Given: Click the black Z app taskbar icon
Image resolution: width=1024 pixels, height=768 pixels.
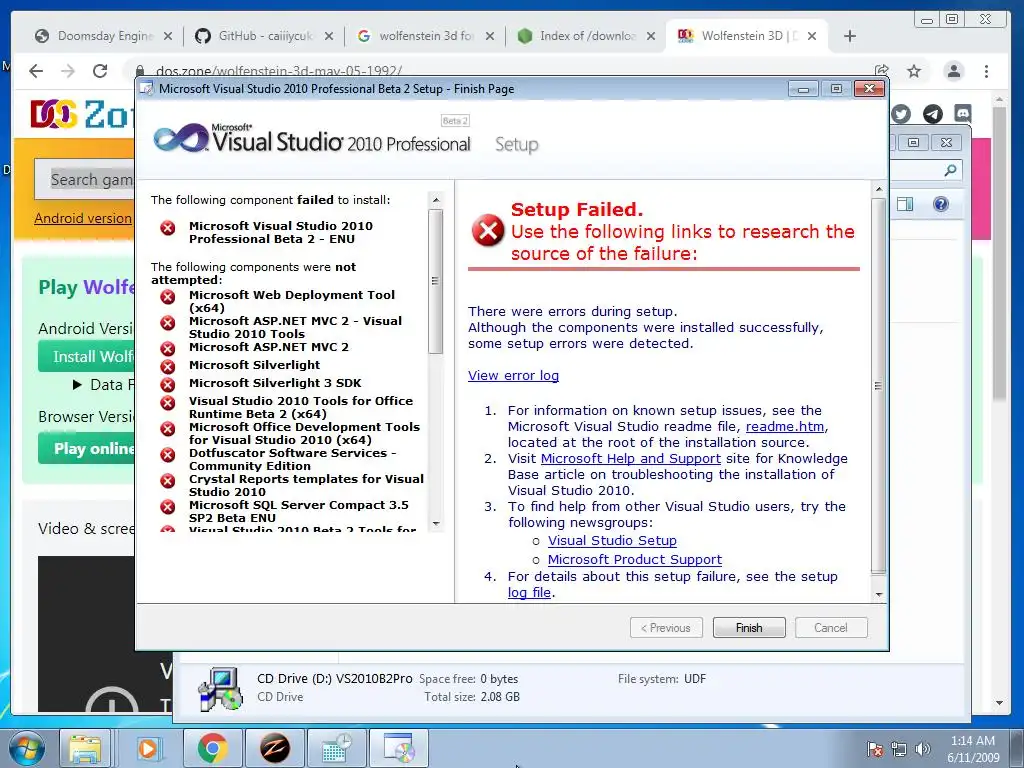Looking at the screenshot, I should point(274,748).
